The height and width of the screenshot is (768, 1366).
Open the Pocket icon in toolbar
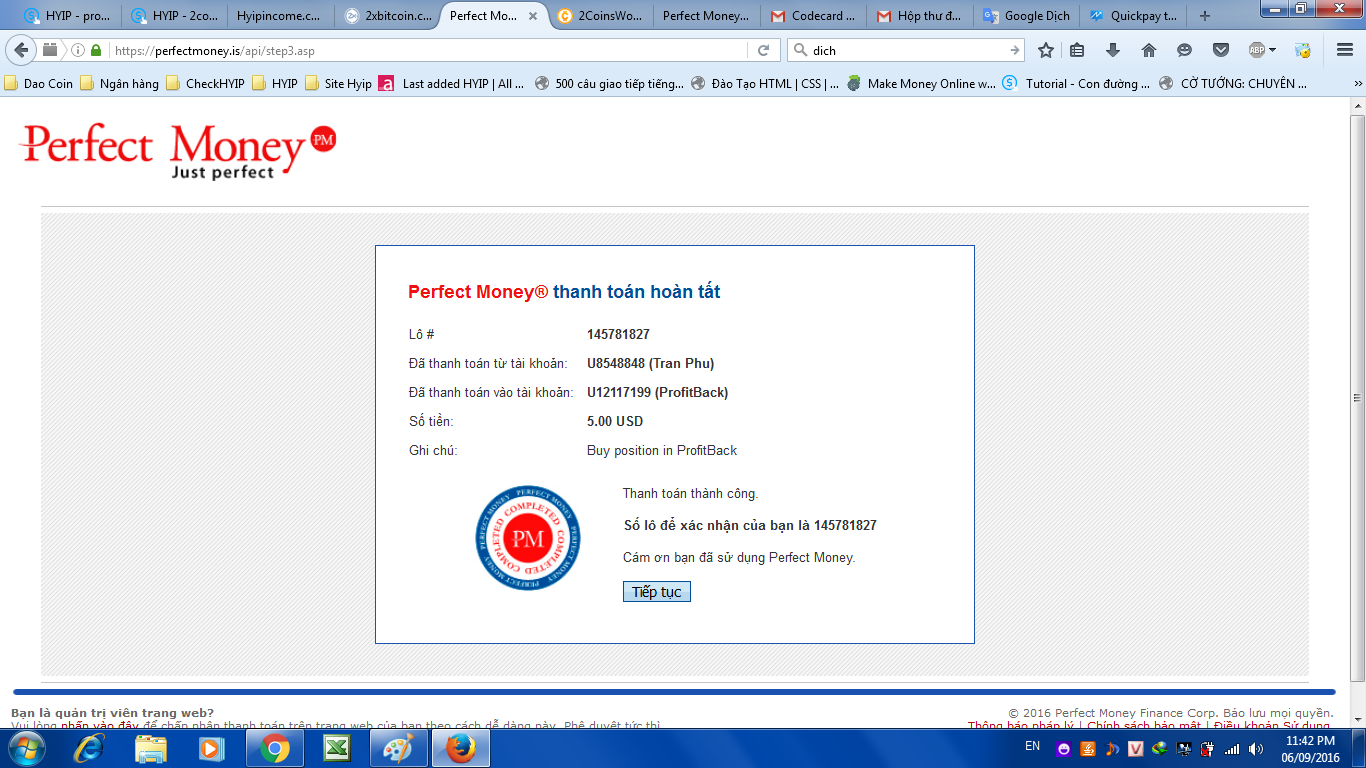(x=1221, y=50)
